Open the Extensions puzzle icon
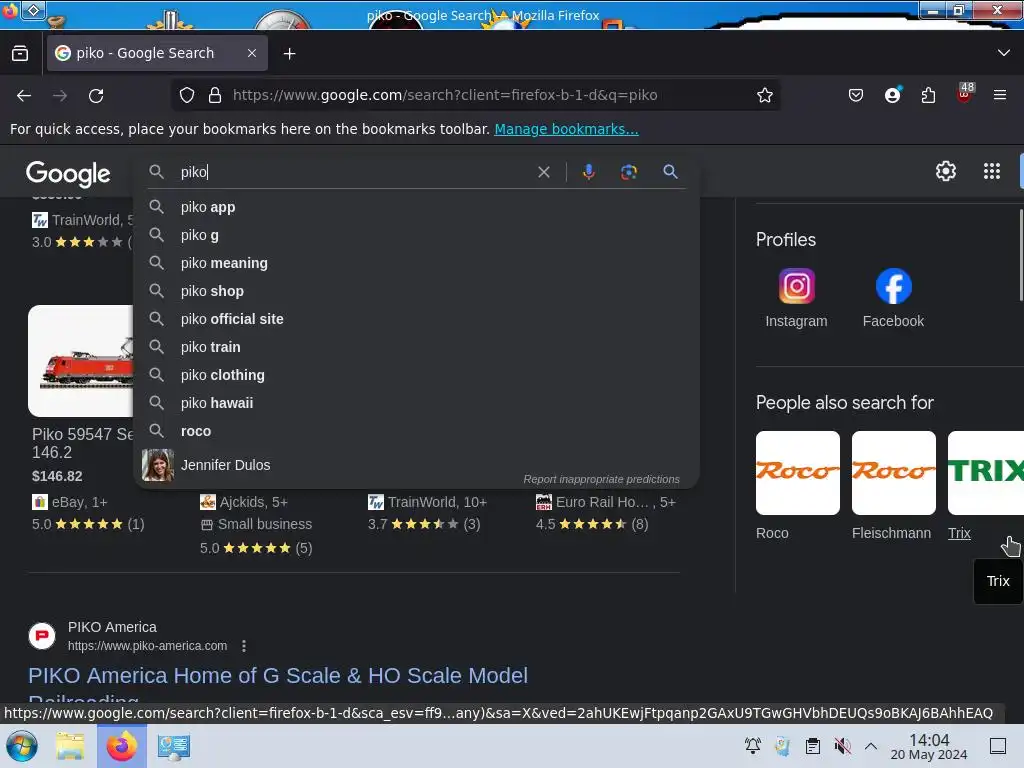The image size is (1024, 768). click(928, 95)
